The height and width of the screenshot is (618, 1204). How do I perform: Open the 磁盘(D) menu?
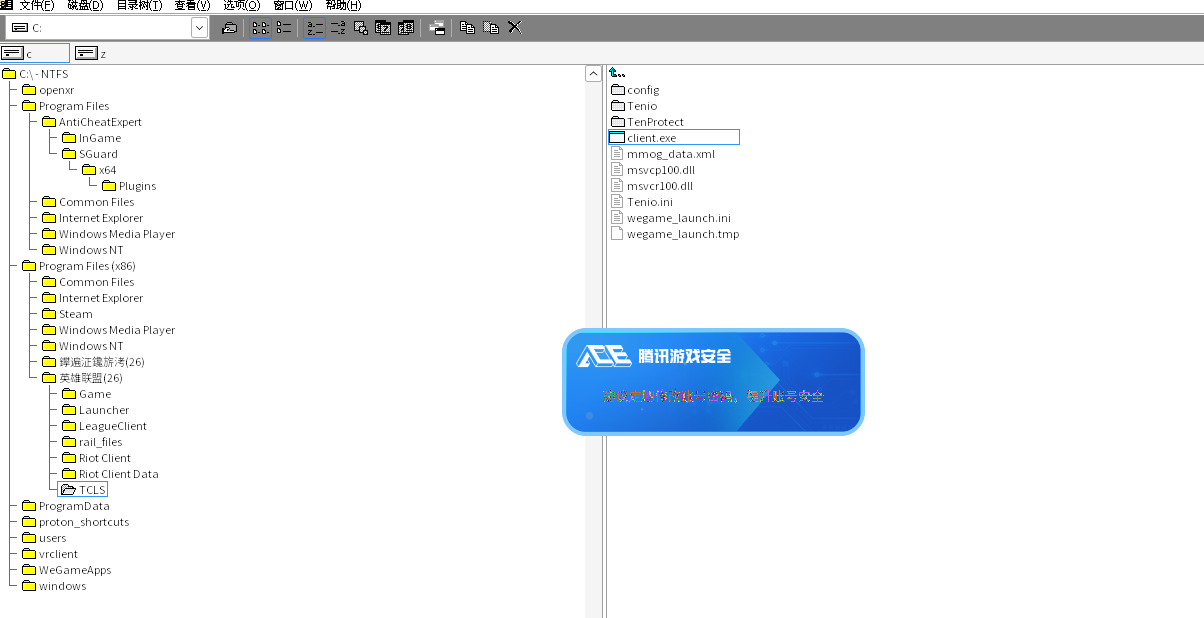pos(85,5)
